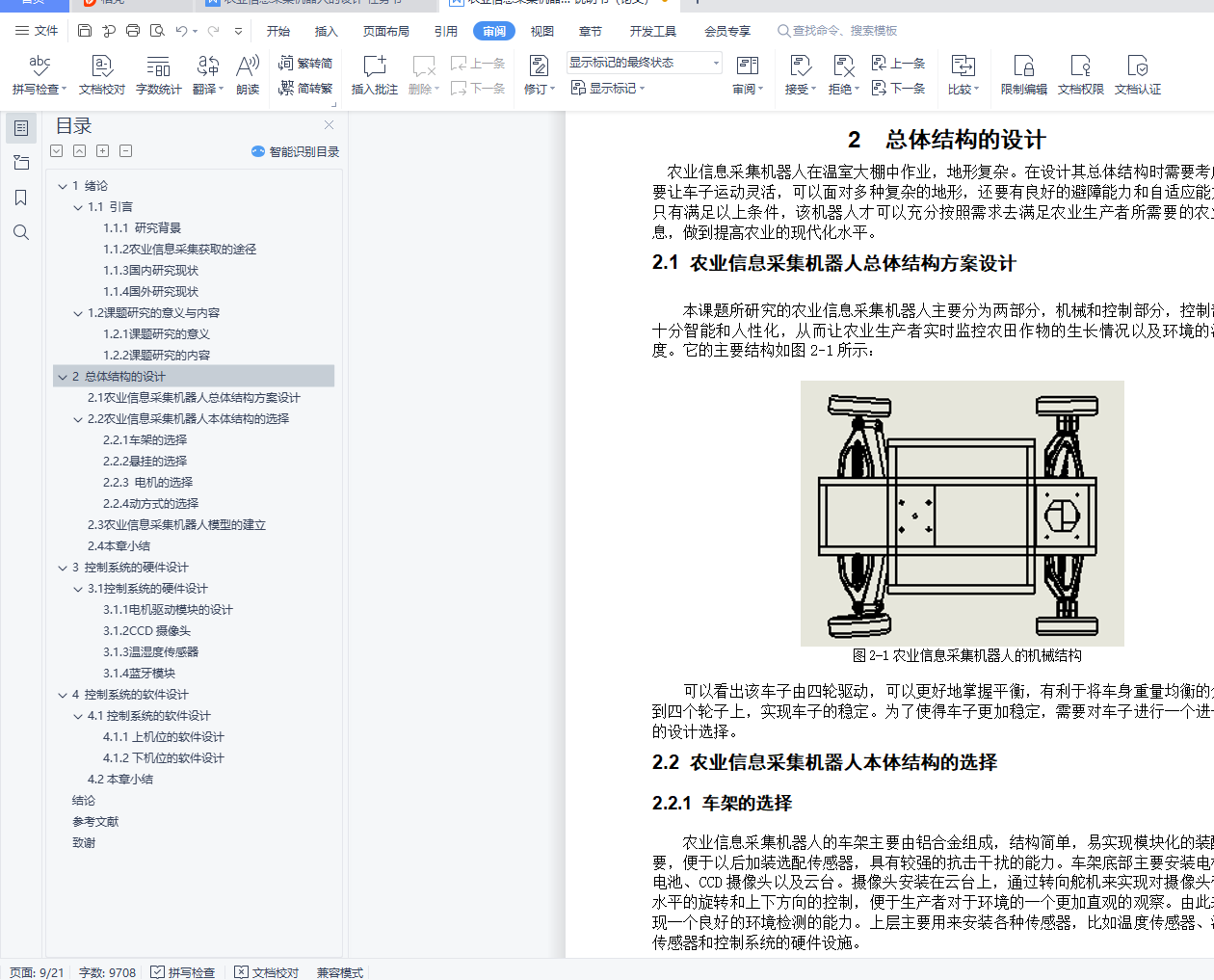The image size is (1214, 980).
Task: Switch to the 引用 tab
Action: tap(446, 31)
